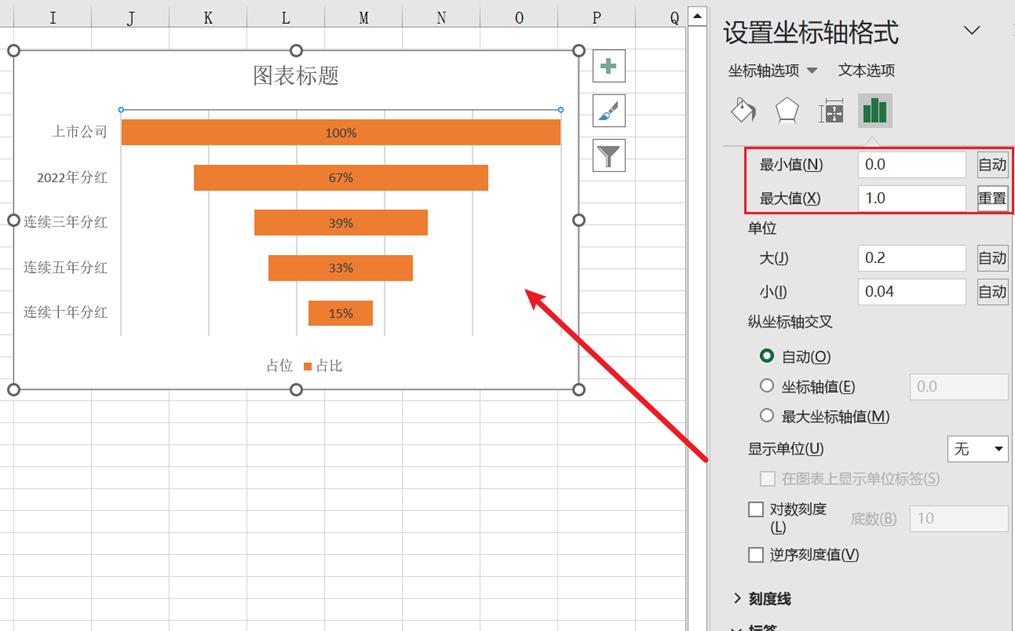
Task: Open the 显示单位 dropdown
Action: click(977, 448)
